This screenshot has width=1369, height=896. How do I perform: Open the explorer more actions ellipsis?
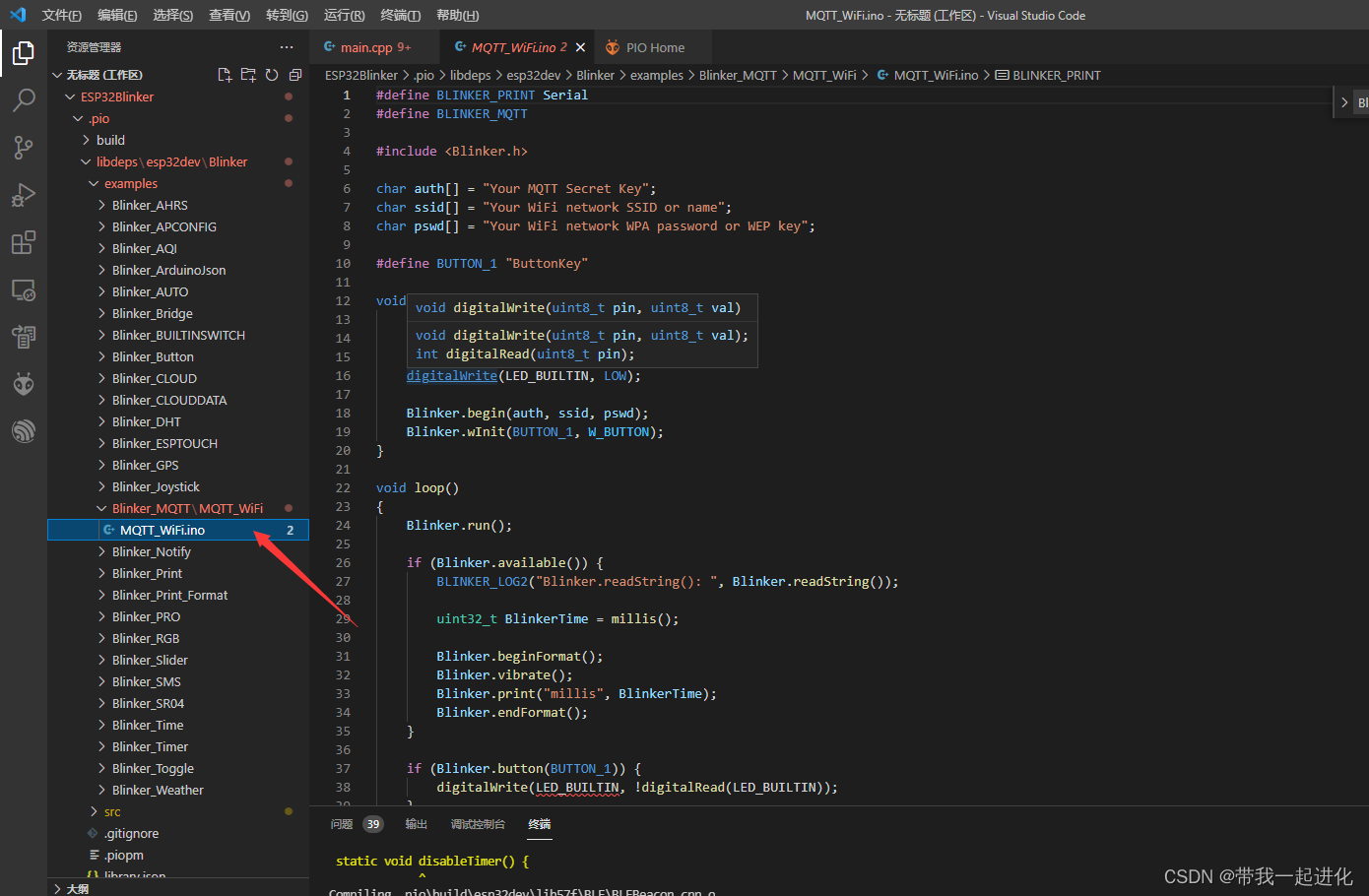[x=287, y=47]
